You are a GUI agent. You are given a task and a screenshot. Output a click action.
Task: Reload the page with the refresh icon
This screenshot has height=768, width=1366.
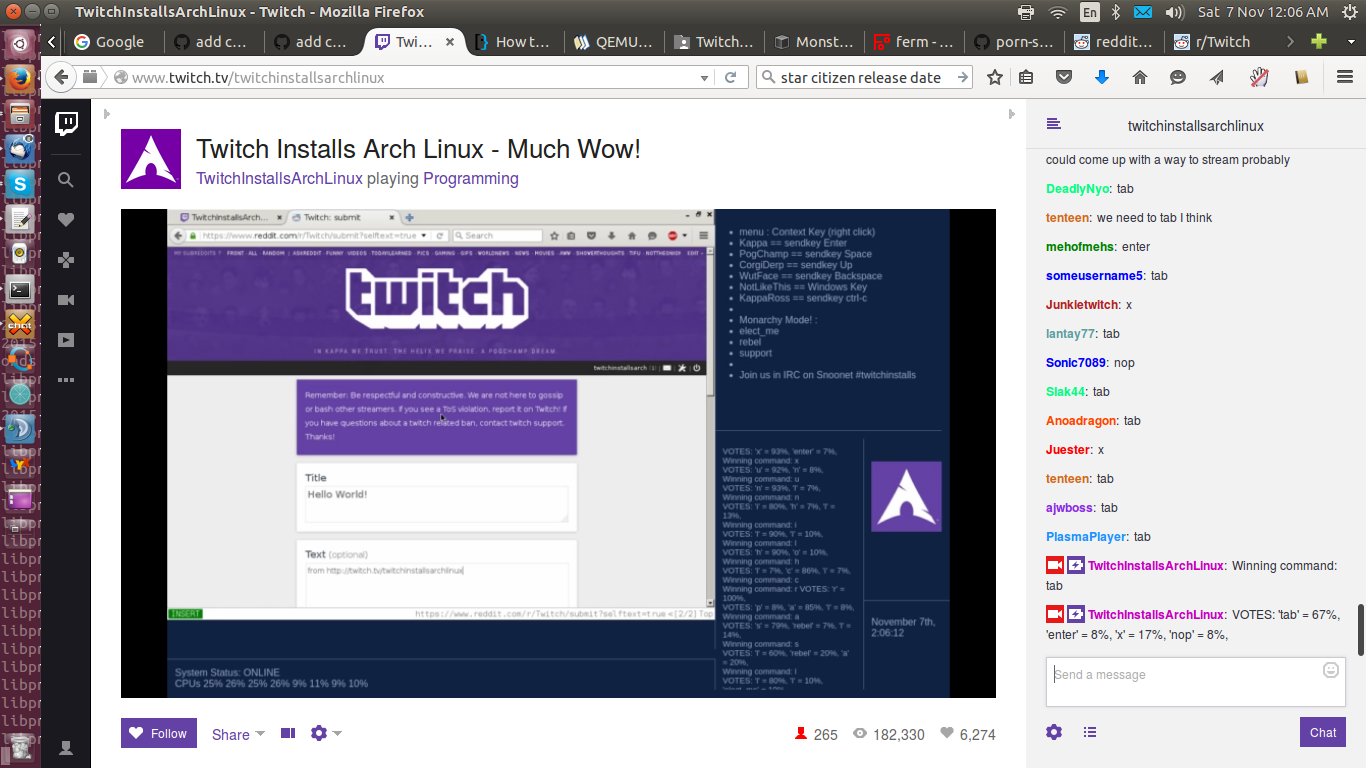(x=731, y=77)
